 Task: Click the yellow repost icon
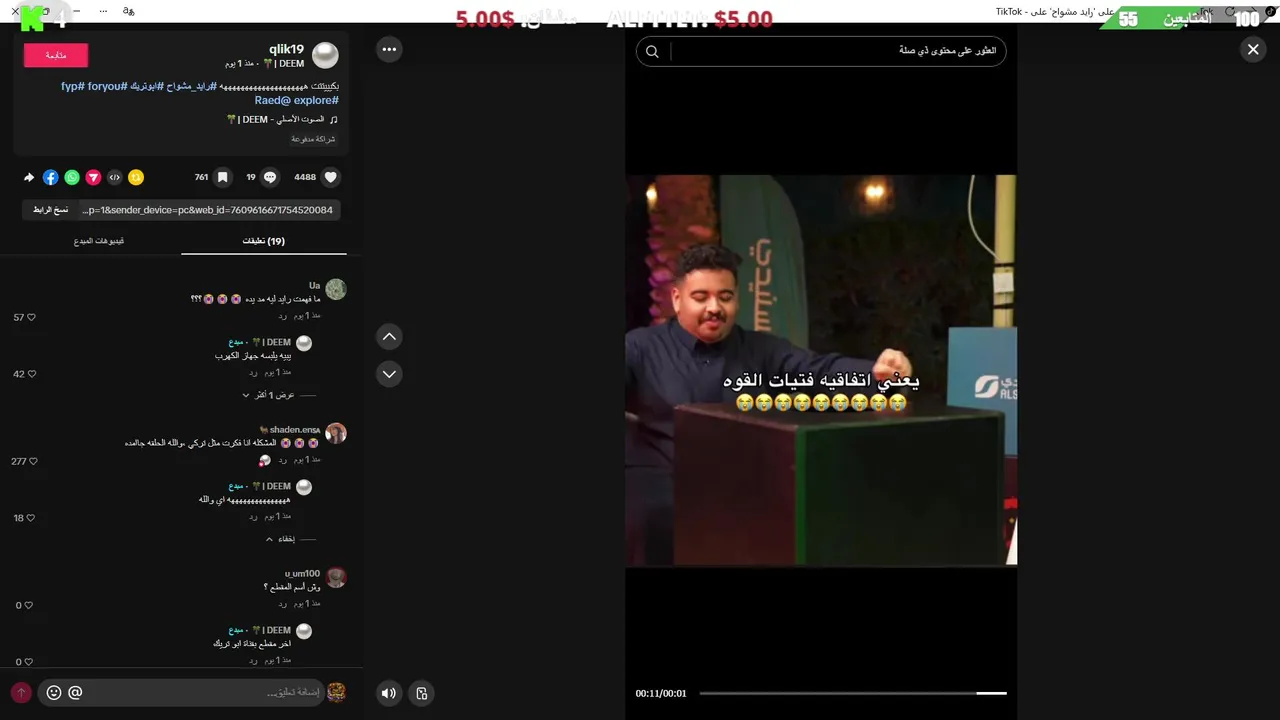point(136,177)
